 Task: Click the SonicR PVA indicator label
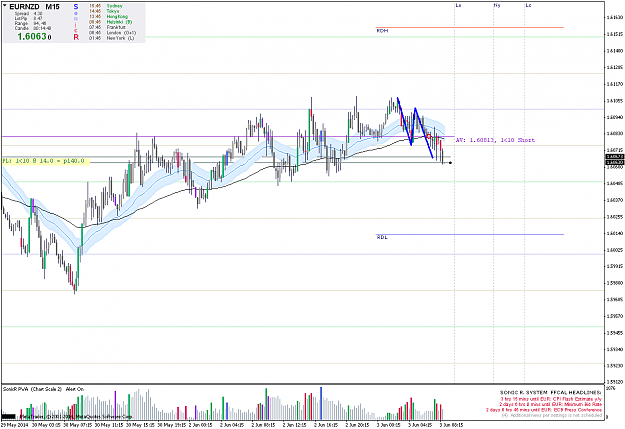coord(43,389)
